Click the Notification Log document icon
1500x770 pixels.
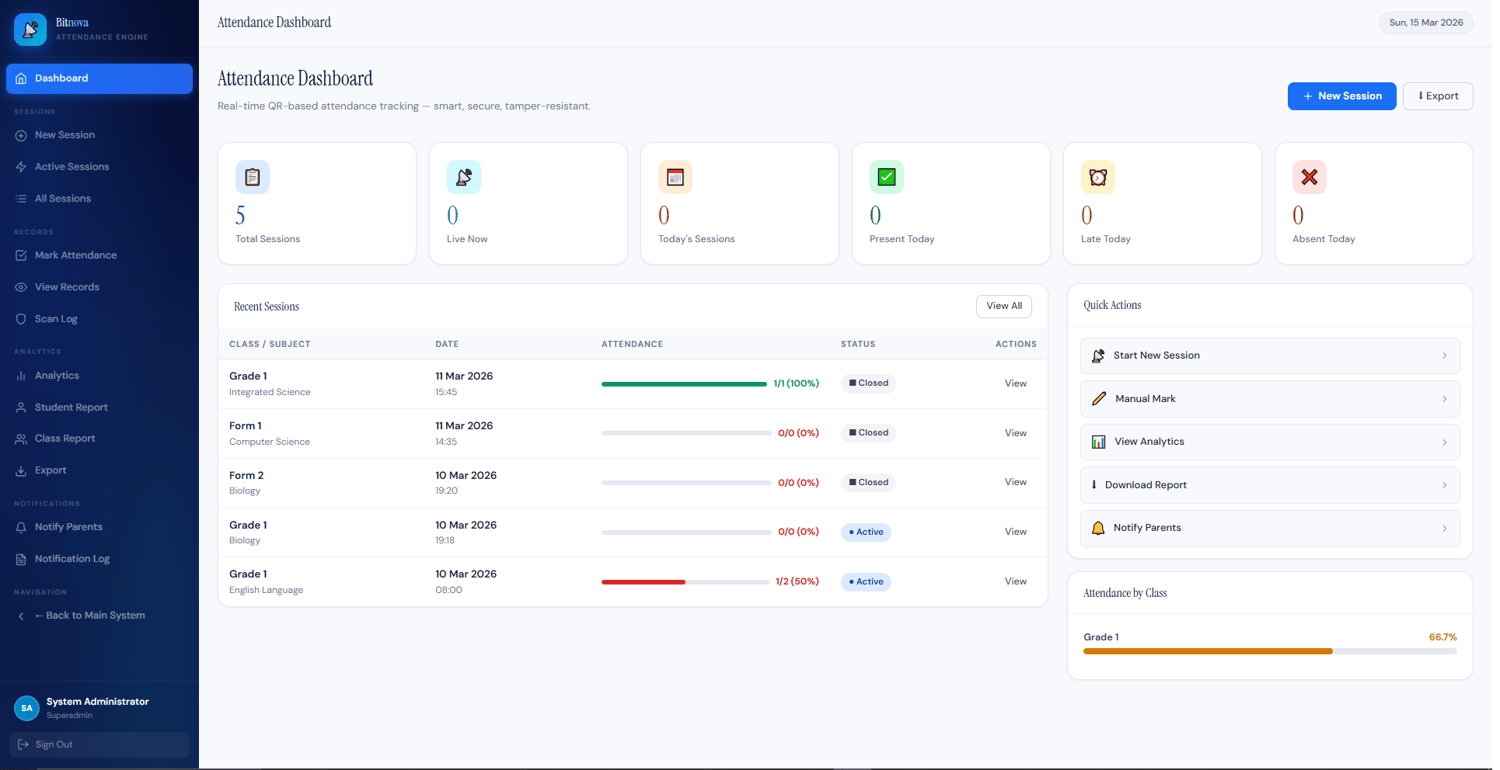[x=21, y=559]
